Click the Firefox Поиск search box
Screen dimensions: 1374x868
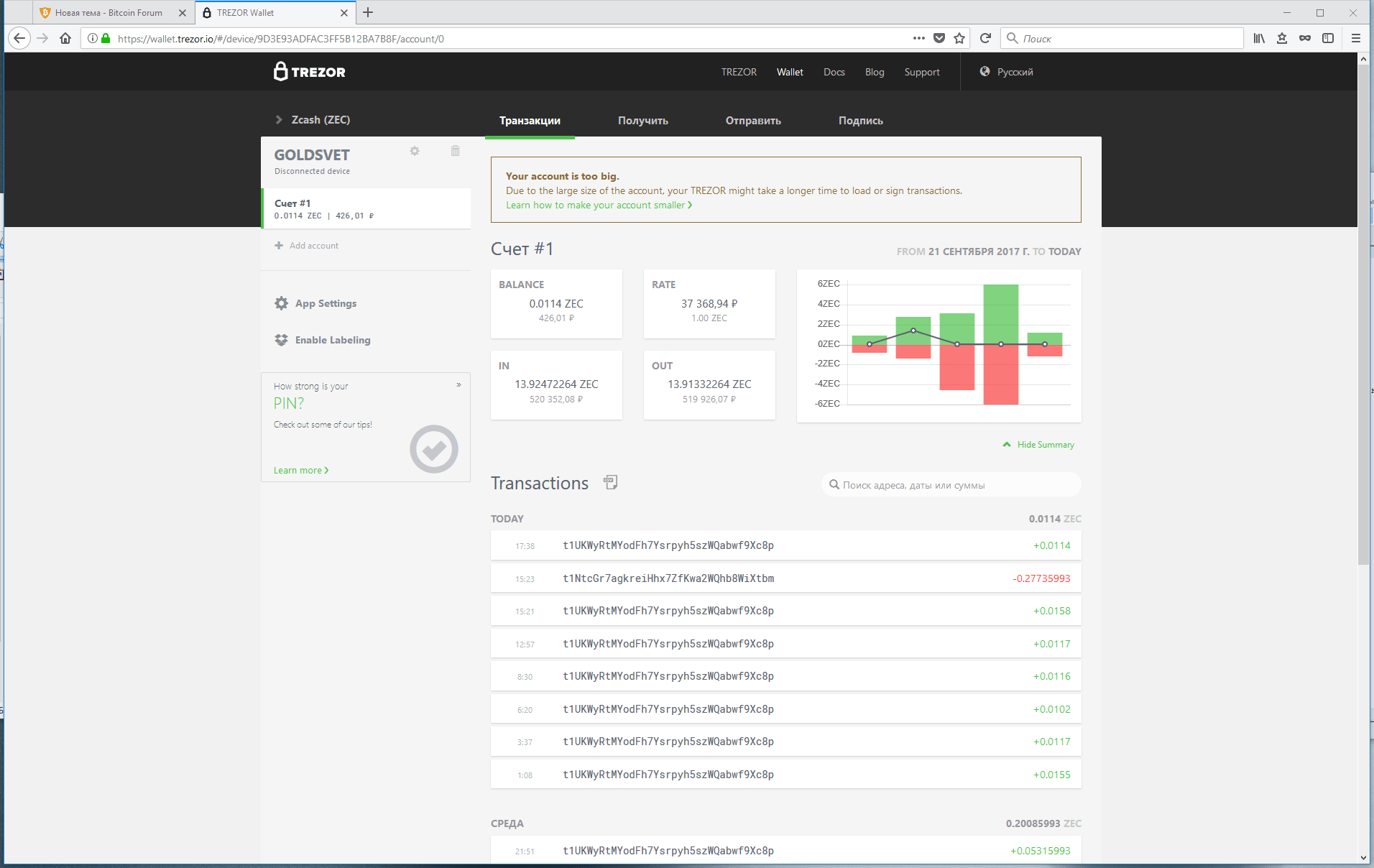pos(1121,38)
